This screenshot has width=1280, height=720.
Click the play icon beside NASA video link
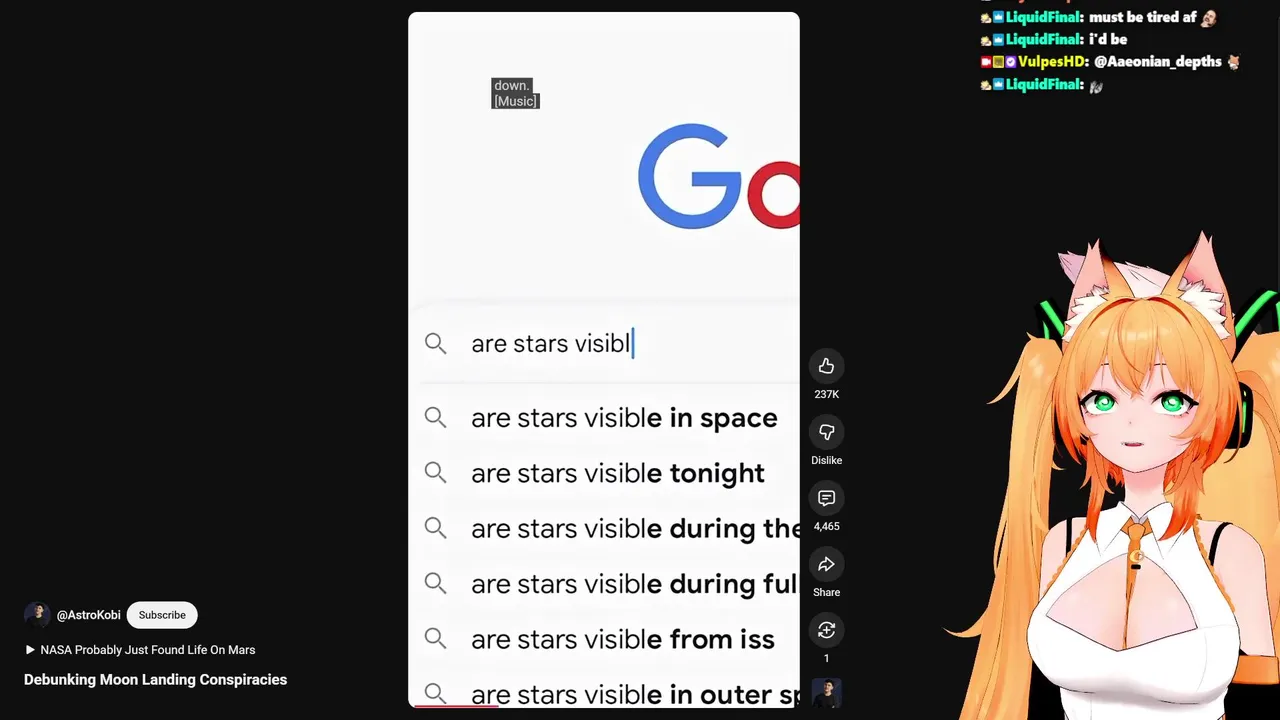click(30, 650)
